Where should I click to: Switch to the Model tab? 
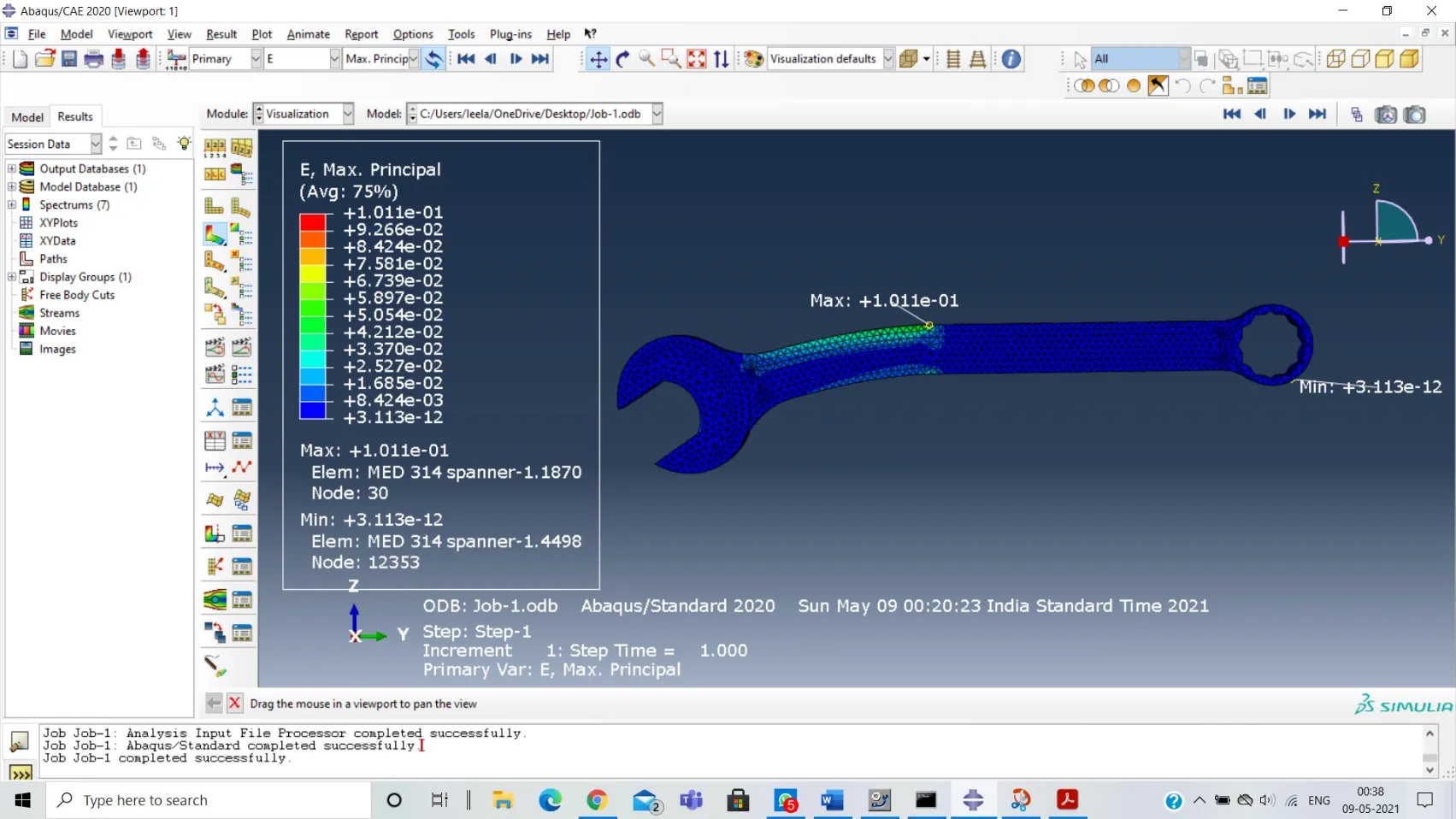point(27,117)
